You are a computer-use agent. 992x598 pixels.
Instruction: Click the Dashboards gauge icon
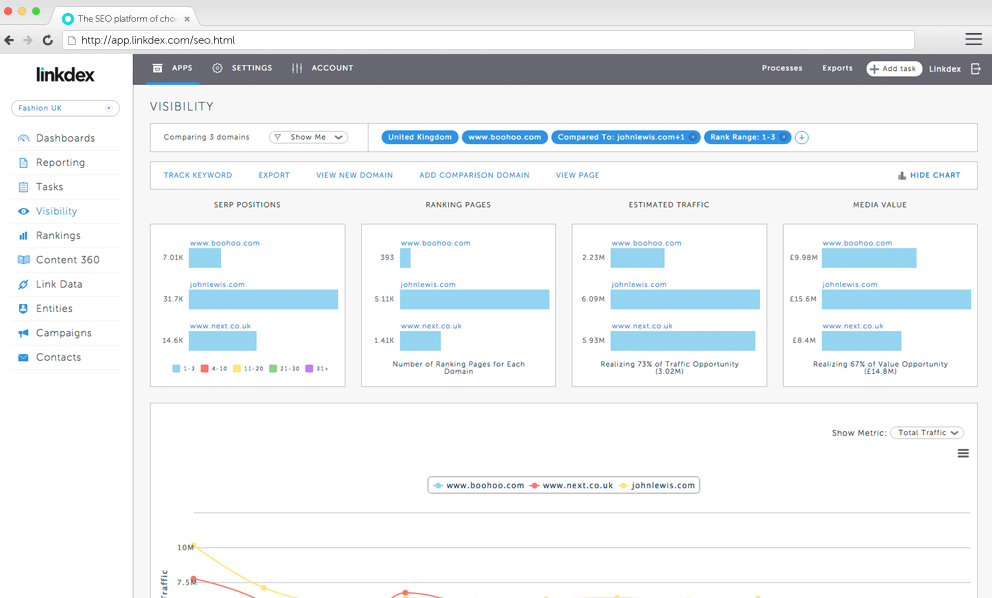[23, 138]
